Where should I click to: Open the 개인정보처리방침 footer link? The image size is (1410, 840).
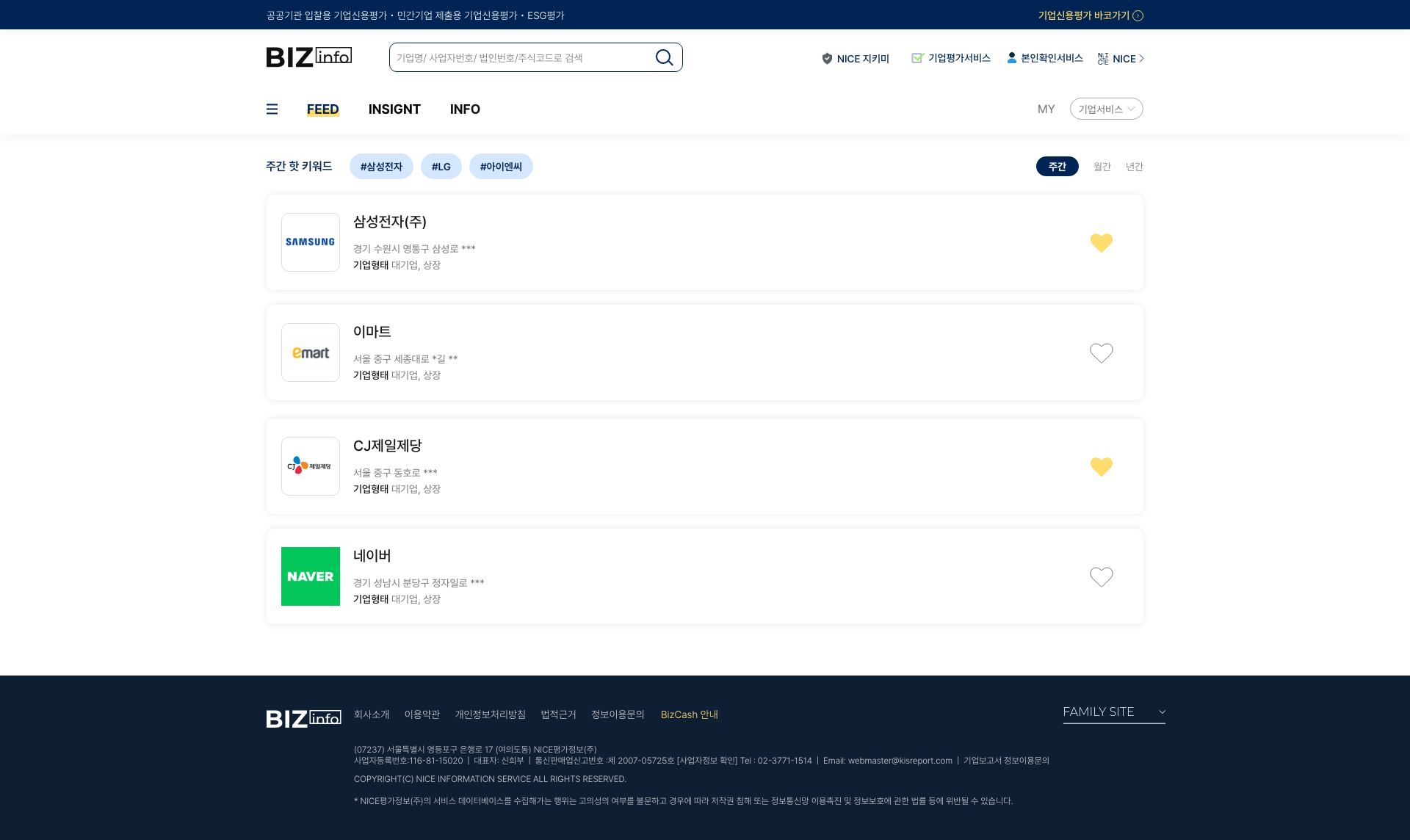click(490, 714)
